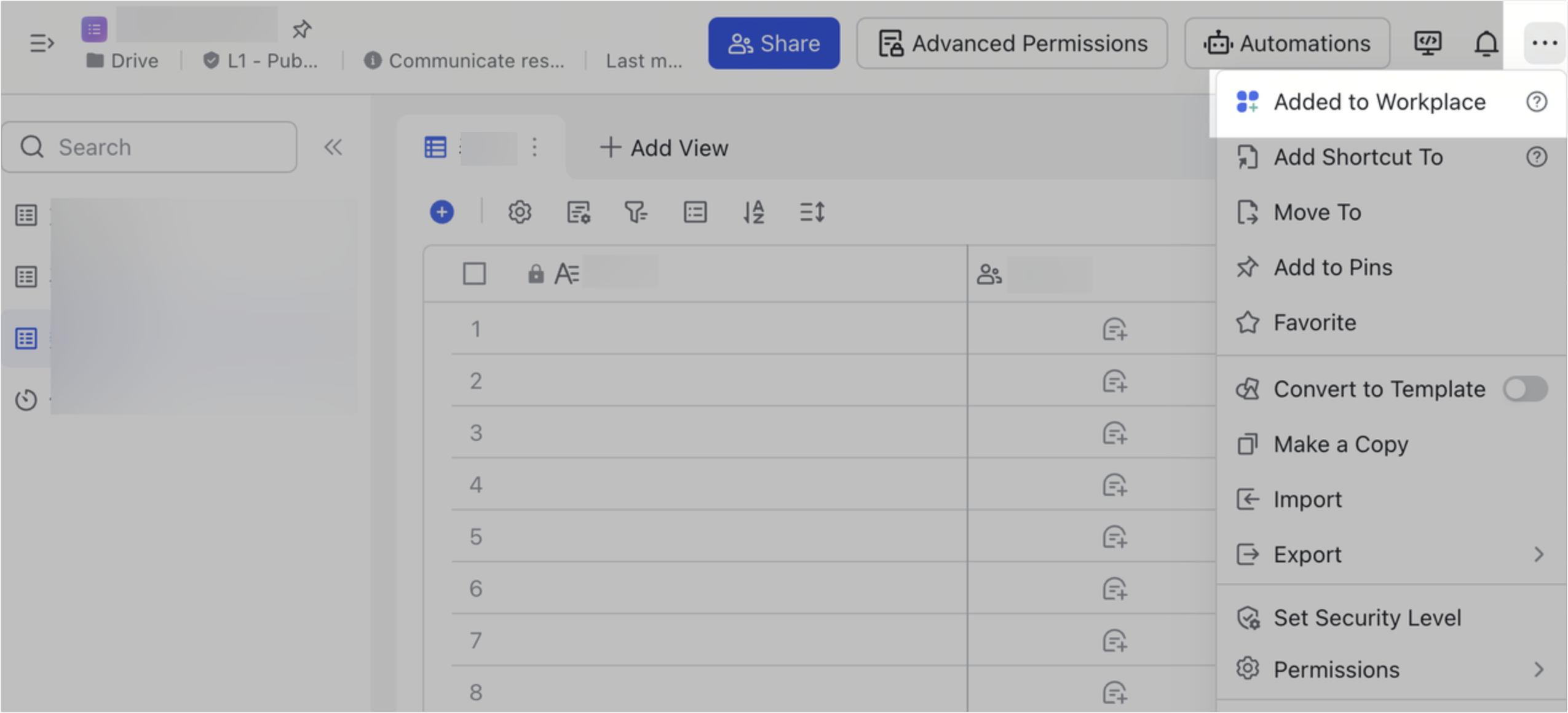The image size is (1568, 713).
Task: Click the widget/code icon next to Share
Action: 1428,43
